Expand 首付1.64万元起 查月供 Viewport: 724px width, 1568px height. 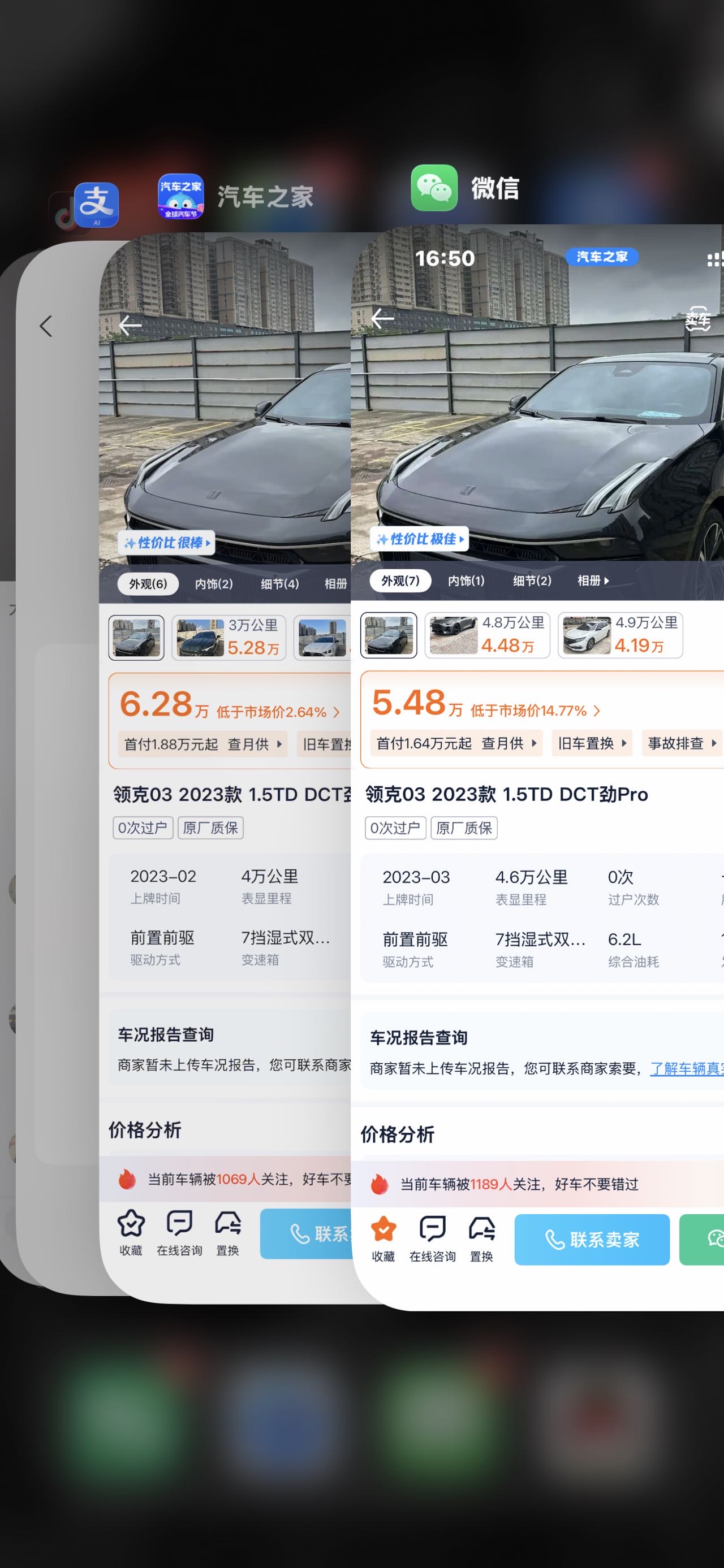click(x=456, y=743)
